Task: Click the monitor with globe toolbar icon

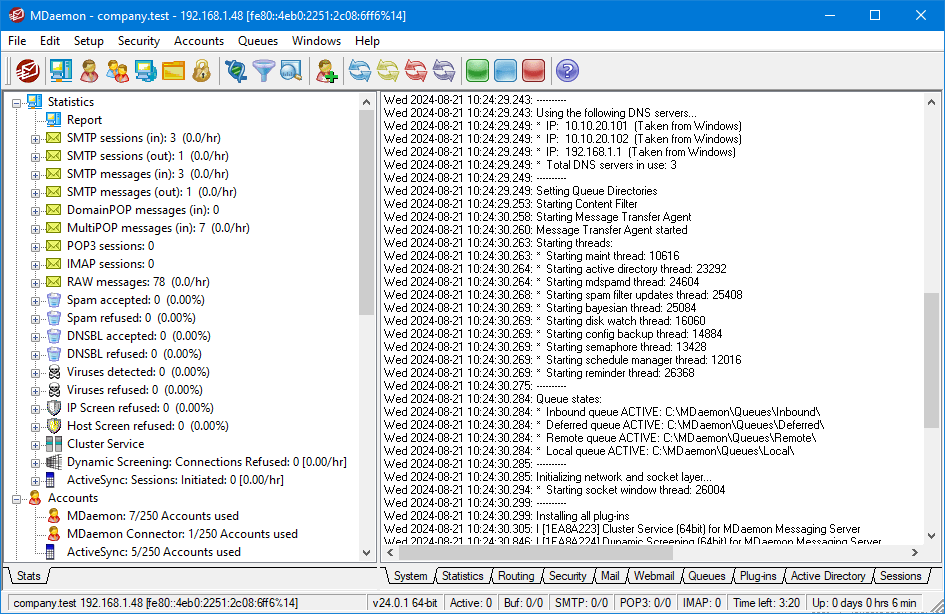Action: point(145,70)
